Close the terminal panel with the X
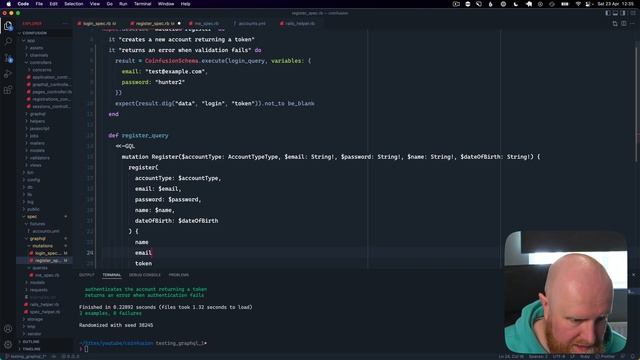This screenshot has height=360, width=640. [x=633, y=275]
